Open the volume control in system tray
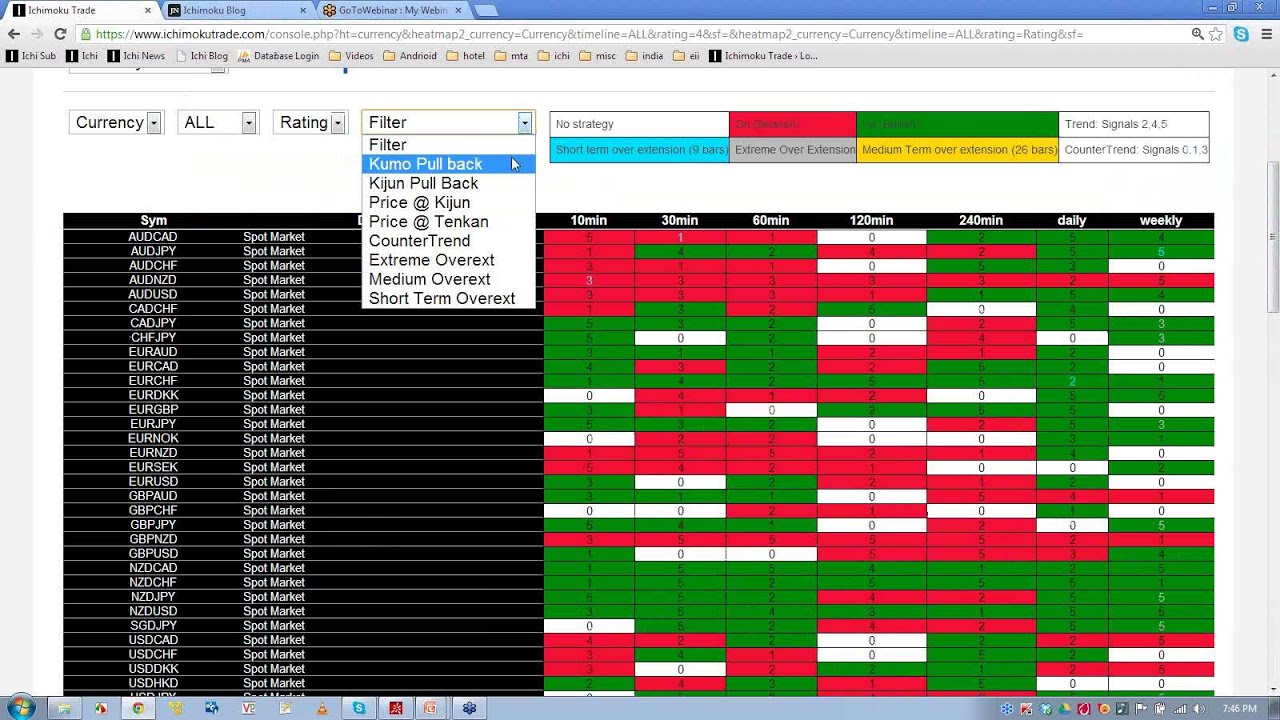The image size is (1280, 720). click(1200, 709)
